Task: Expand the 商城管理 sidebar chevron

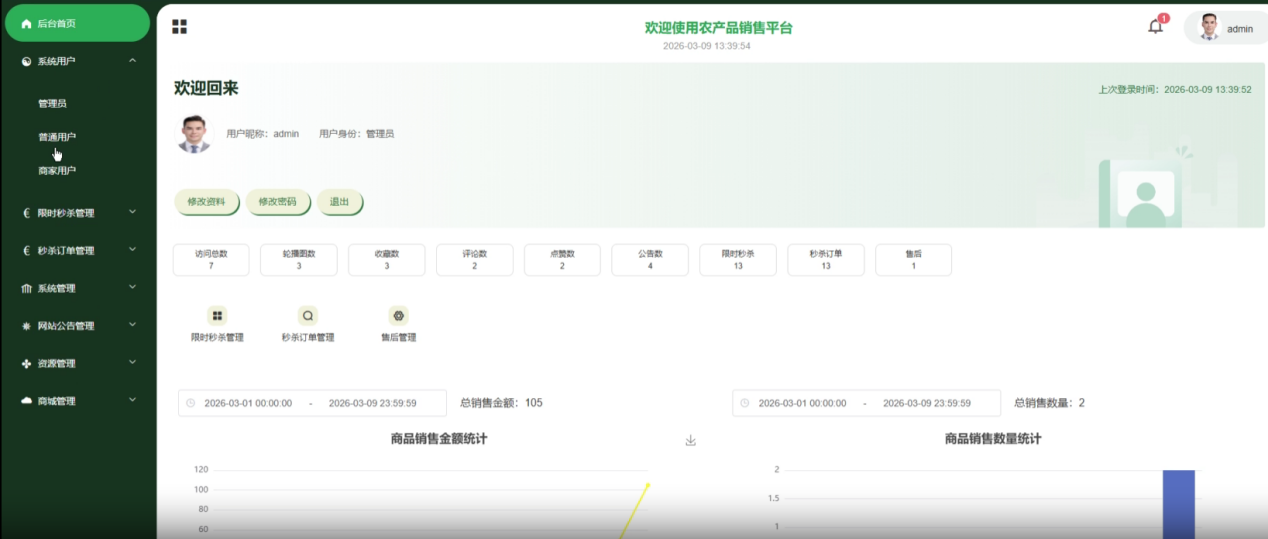Action: point(132,400)
